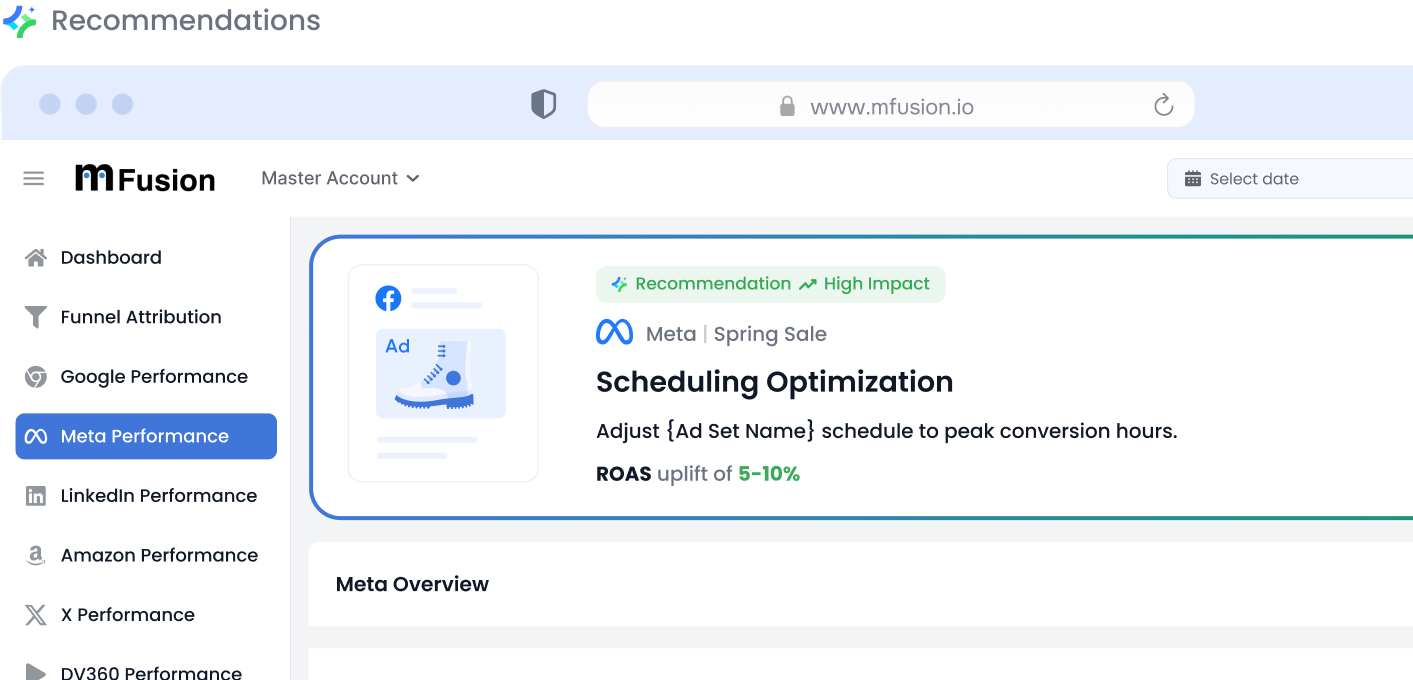Click the Funnel Attribution funnel icon
The height and width of the screenshot is (680, 1413).
36,317
